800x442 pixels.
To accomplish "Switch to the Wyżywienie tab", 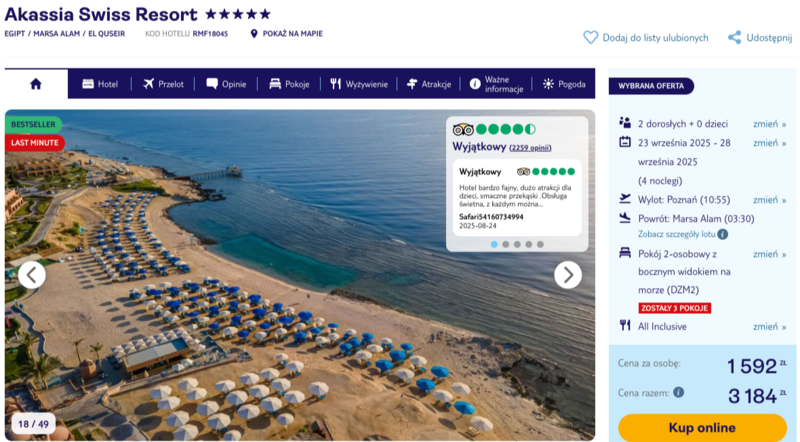I will coord(358,84).
